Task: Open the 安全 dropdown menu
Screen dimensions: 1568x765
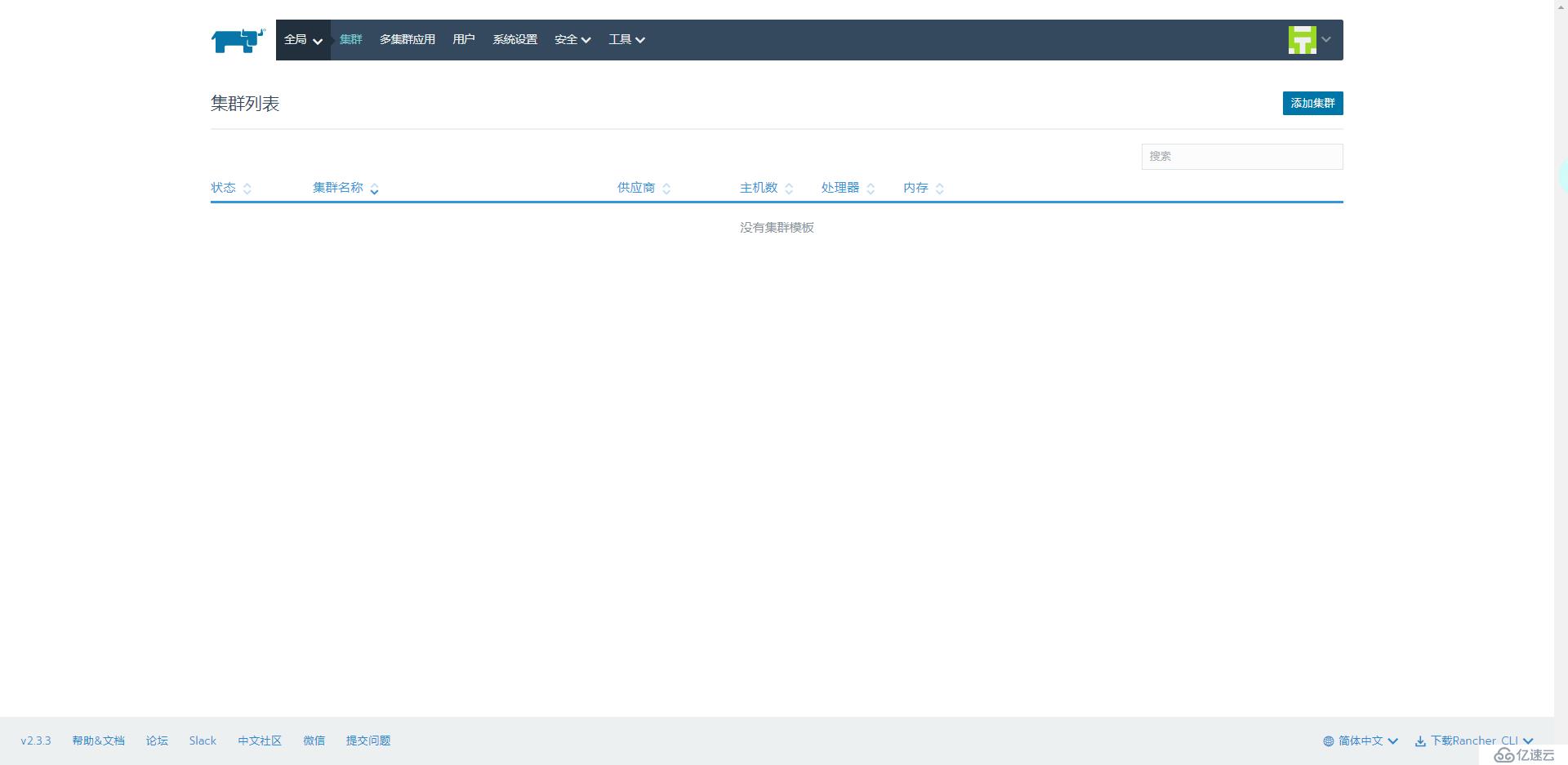Action: pos(572,39)
